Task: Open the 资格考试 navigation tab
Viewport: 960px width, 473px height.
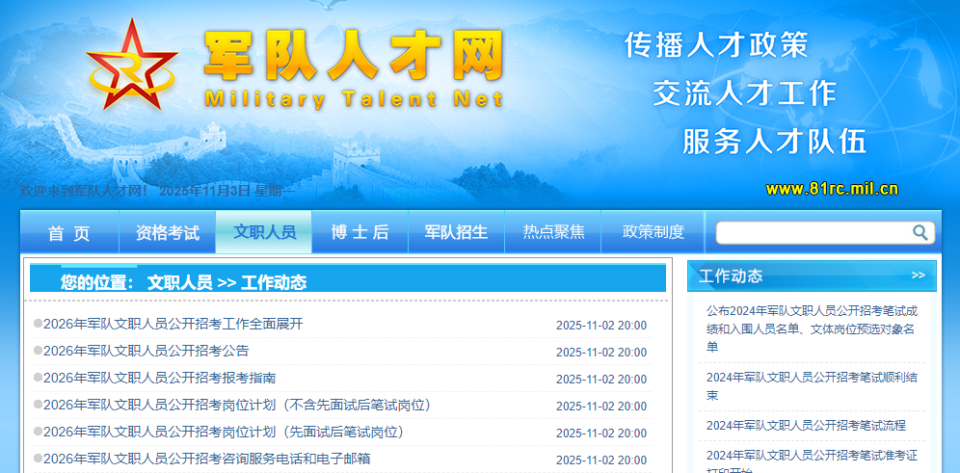Action: tap(167, 233)
